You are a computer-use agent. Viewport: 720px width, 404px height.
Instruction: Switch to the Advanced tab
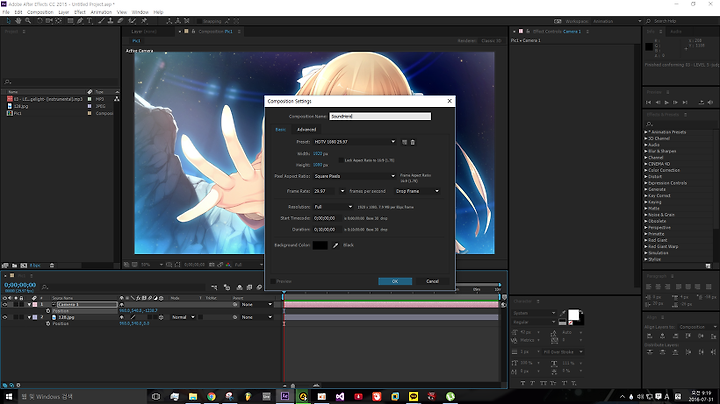point(306,129)
